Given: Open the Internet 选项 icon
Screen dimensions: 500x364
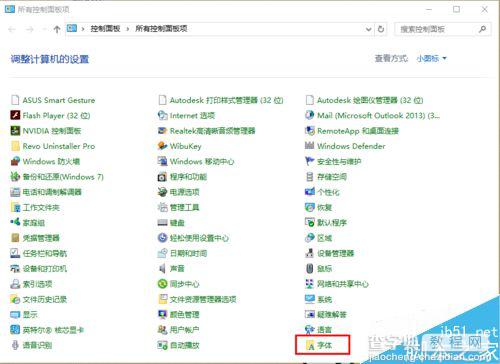Looking at the screenshot, I should [x=162, y=115].
